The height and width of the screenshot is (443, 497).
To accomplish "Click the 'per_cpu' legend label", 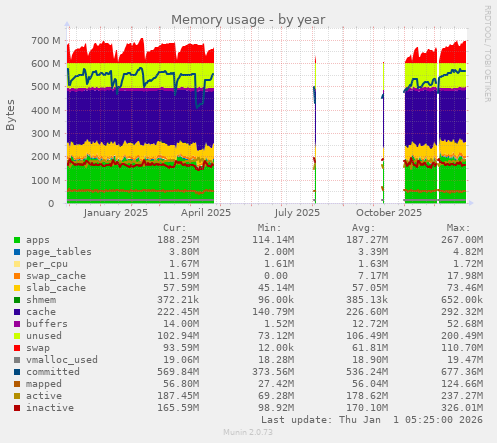I will click(47, 264).
